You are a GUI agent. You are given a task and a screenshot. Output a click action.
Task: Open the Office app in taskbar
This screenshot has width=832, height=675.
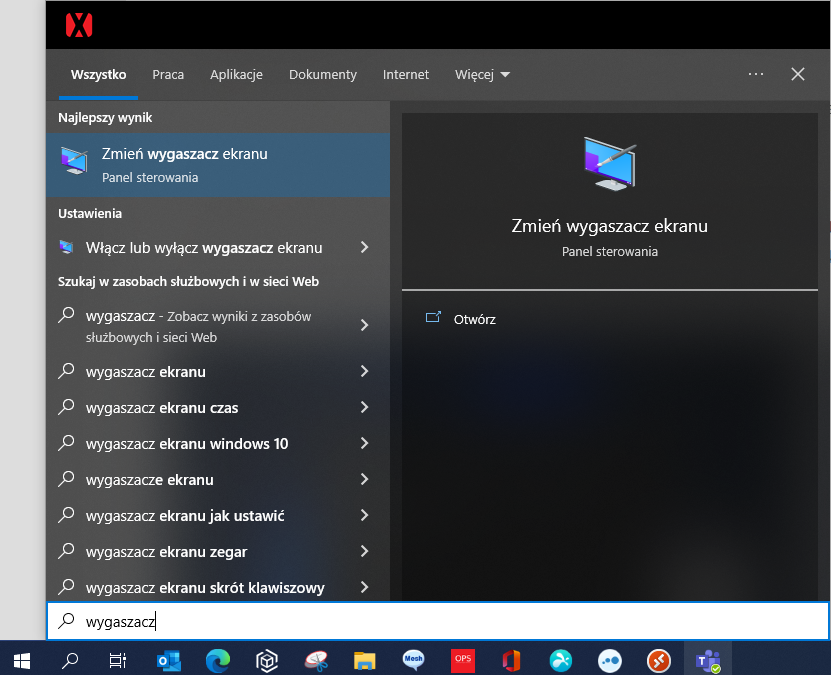[x=512, y=661]
